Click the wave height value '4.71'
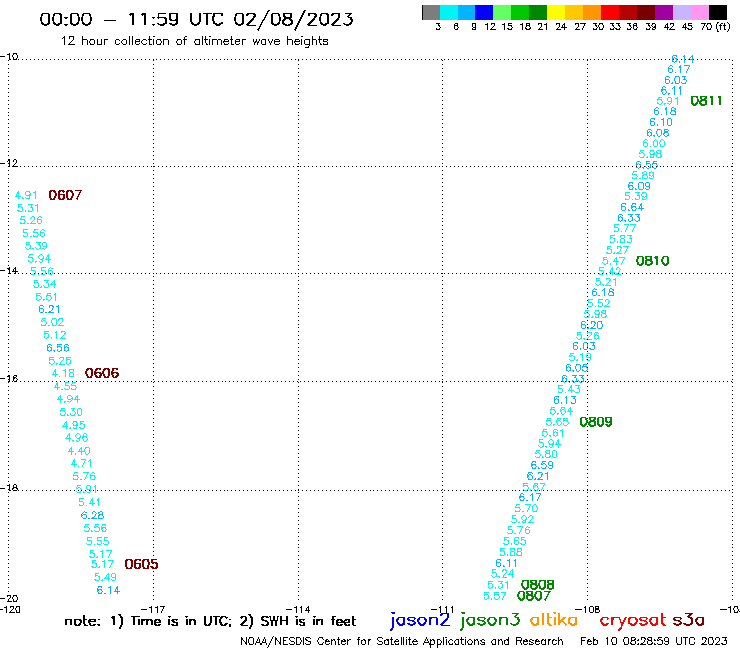Screen dimensions: 740x650 (81, 463)
